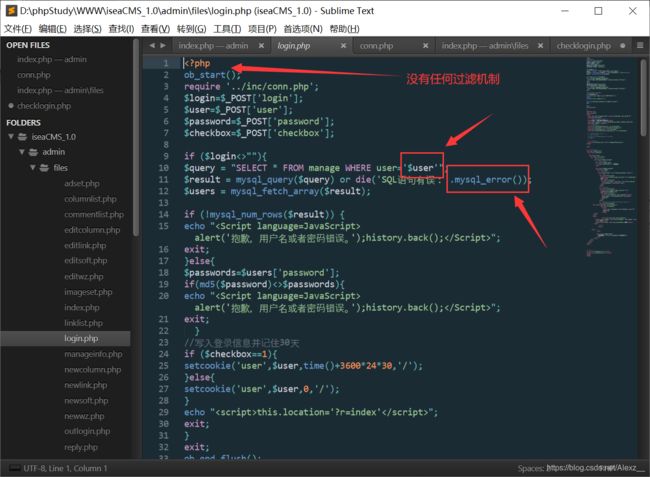Image resolution: width=650 pixels, height=477 pixels.
Task: Toggle the sidebar panel switcher icon
Action: [15, 468]
